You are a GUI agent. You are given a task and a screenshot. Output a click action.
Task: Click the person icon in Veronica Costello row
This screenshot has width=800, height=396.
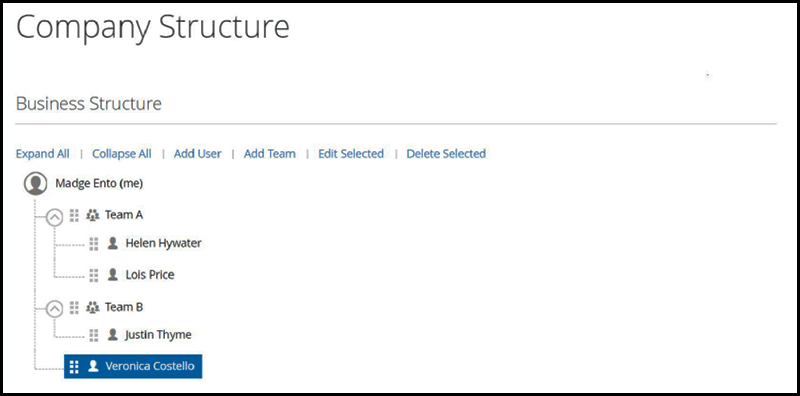click(93, 366)
